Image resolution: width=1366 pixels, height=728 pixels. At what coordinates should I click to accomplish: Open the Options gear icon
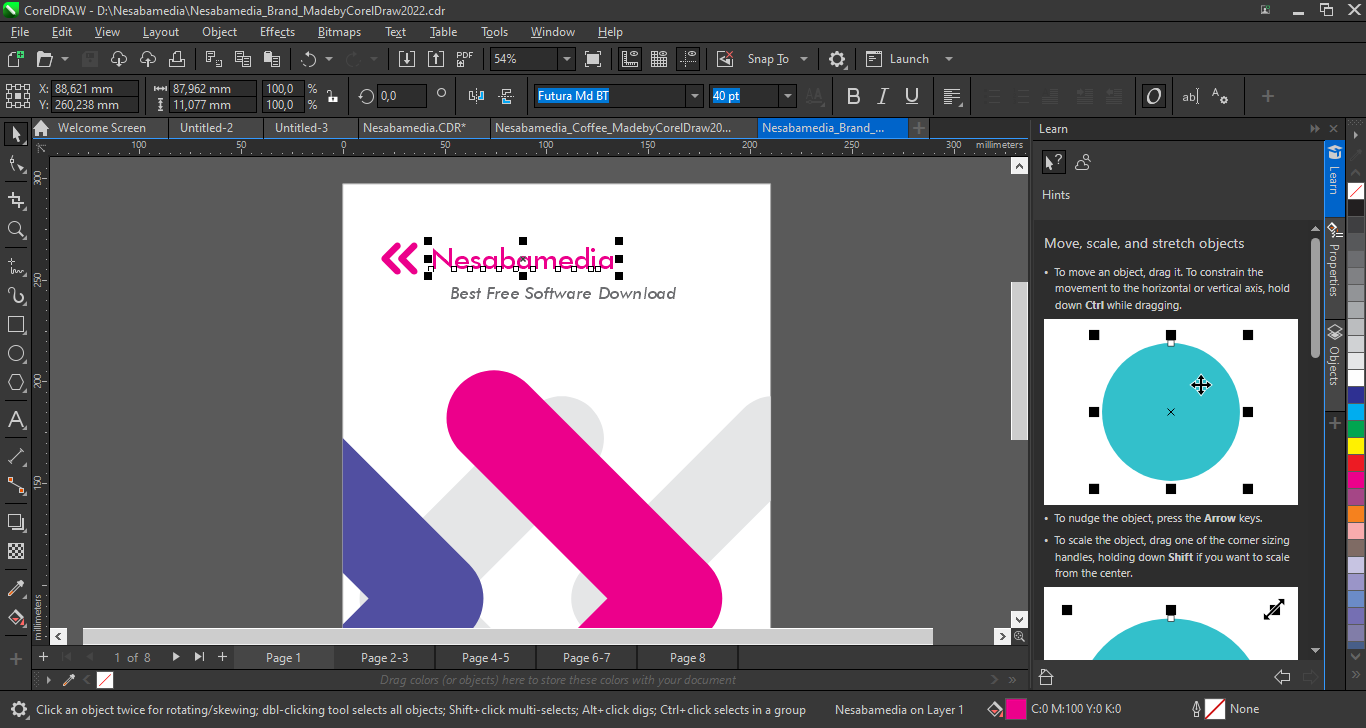[837, 59]
